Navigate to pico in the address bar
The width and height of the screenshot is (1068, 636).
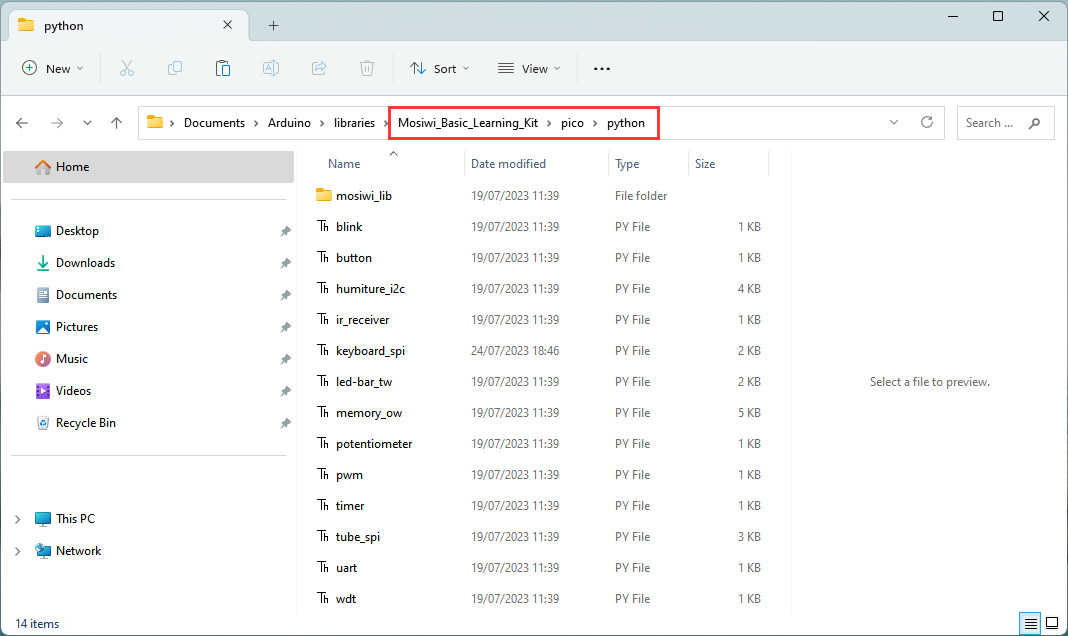click(572, 123)
